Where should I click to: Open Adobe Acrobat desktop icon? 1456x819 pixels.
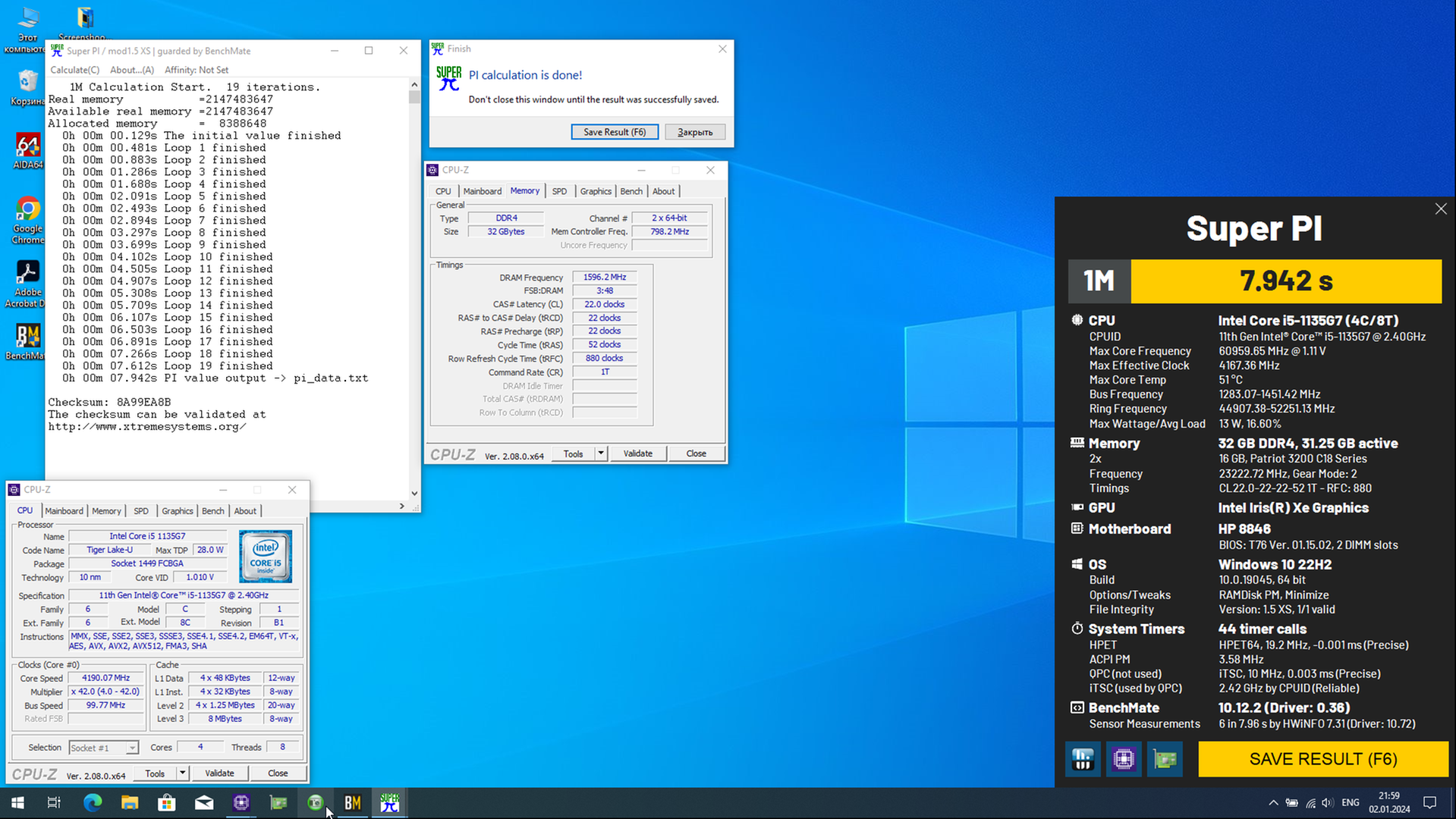(x=27, y=284)
